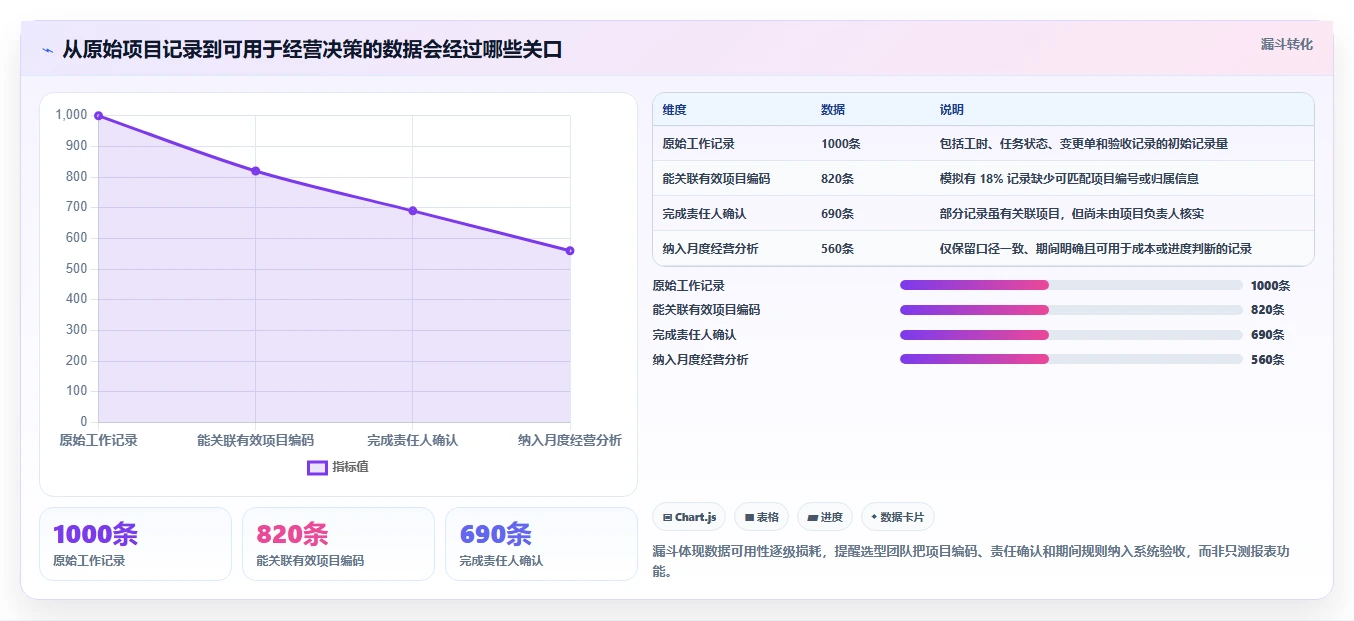Open the 690条 完成责任人确认 data card

(x=541, y=544)
